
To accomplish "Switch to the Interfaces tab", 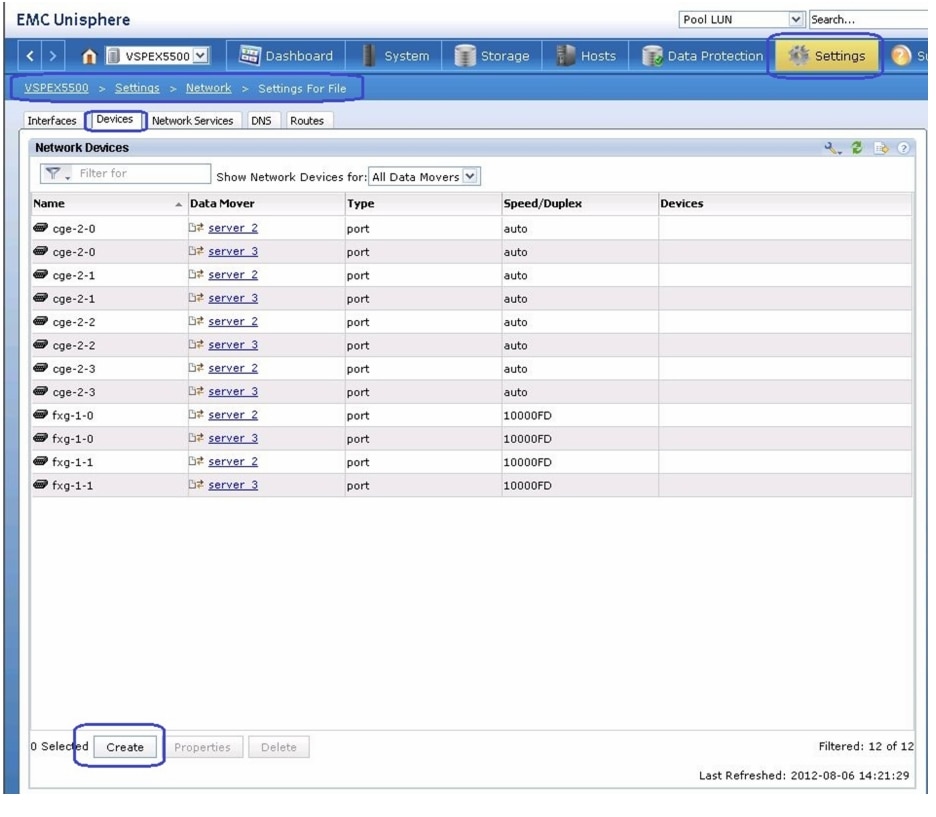I will point(52,120).
